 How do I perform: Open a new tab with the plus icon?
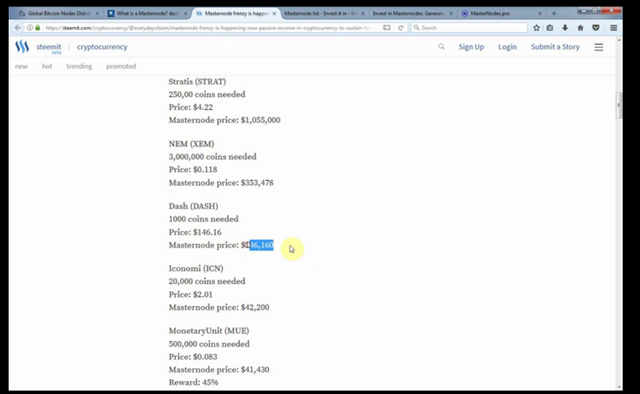(553, 13)
